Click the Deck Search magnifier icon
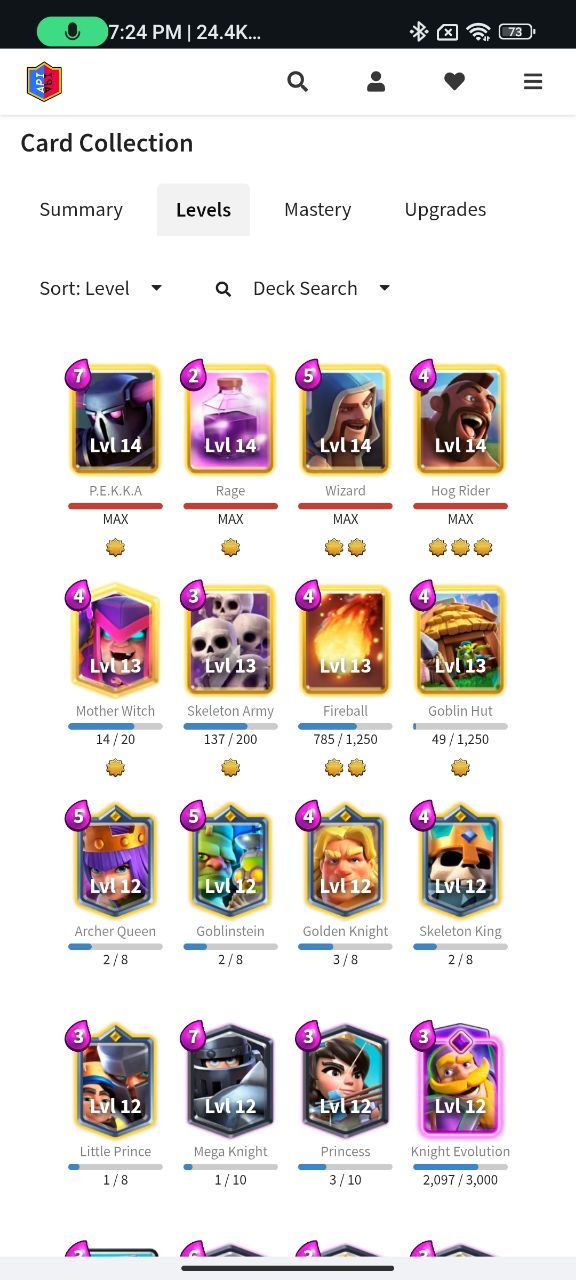The height and width of the screenshot is (1280, 576). [x=223, y=289]
